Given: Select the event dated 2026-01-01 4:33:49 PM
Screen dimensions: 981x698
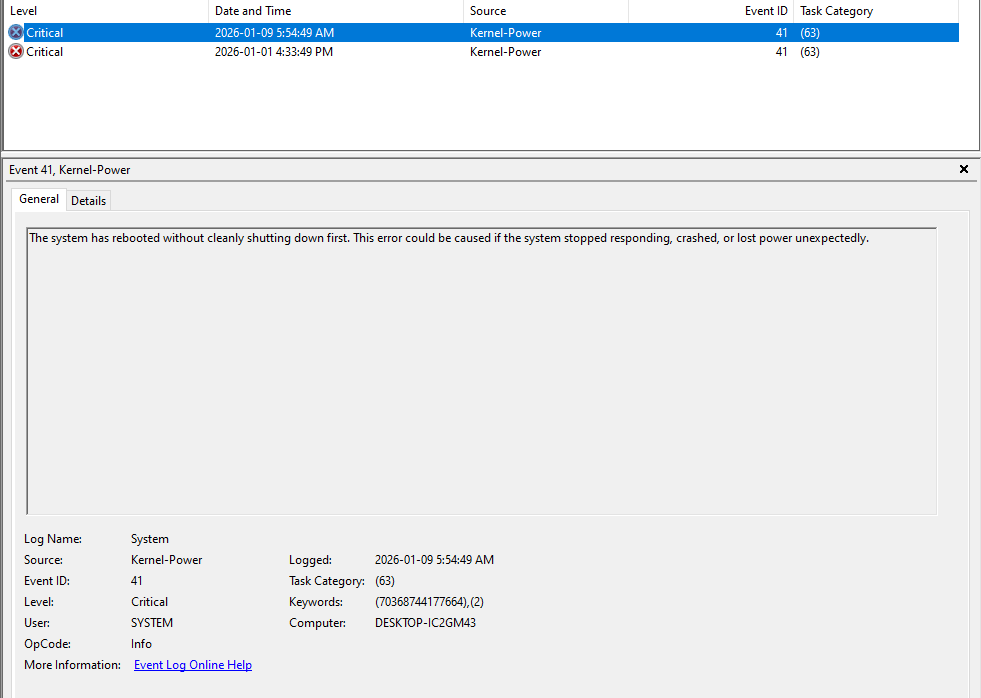Looking at the screenshot, I should click(x=482, y=52).
